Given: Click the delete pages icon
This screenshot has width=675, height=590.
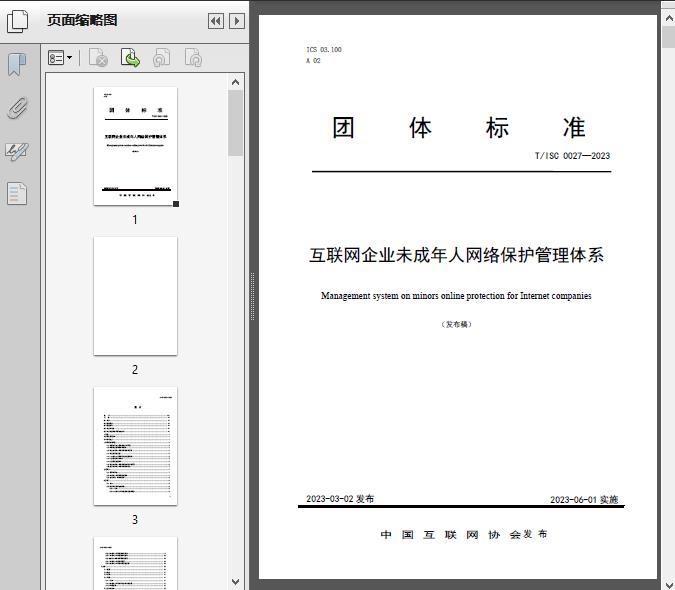Looking at the screenshot, I should coord(98,58).
